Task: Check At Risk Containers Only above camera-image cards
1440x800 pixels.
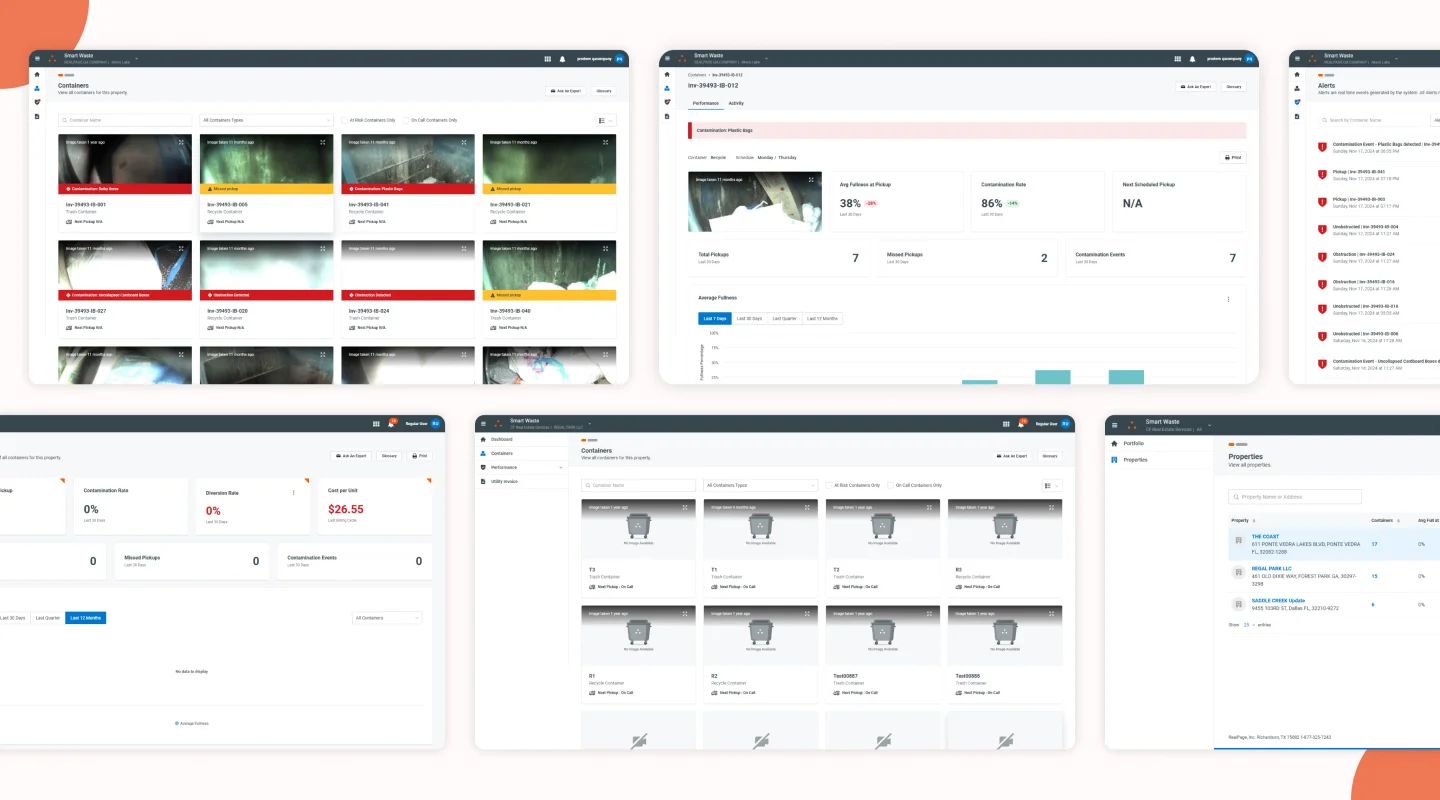Action: [x=345, y=120]
